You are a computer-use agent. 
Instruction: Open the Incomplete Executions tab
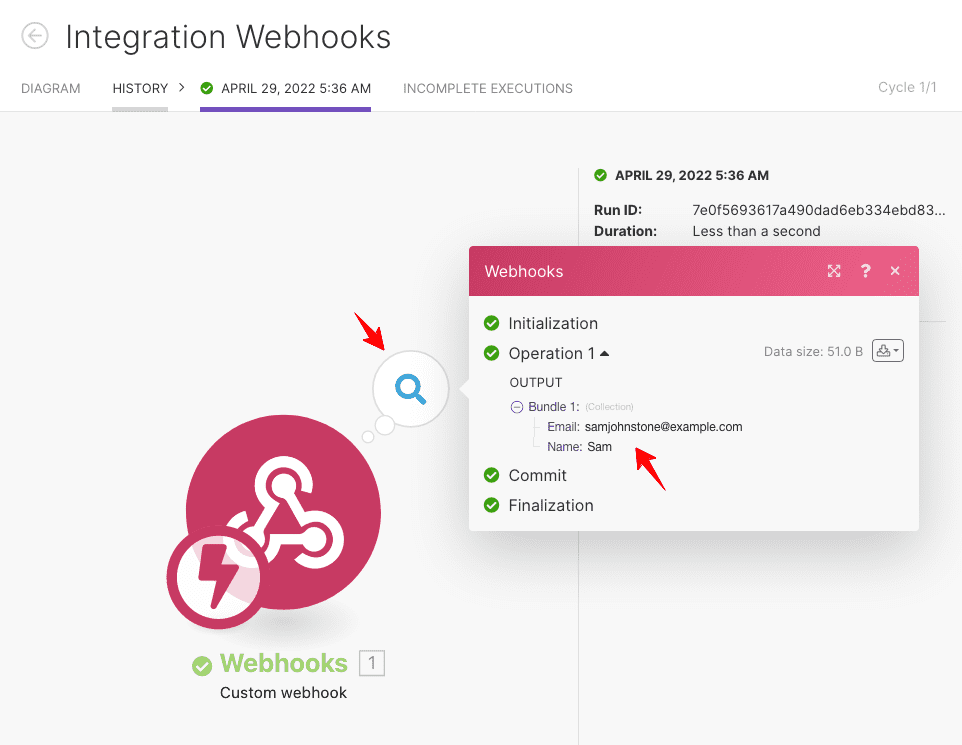[488, 88]
